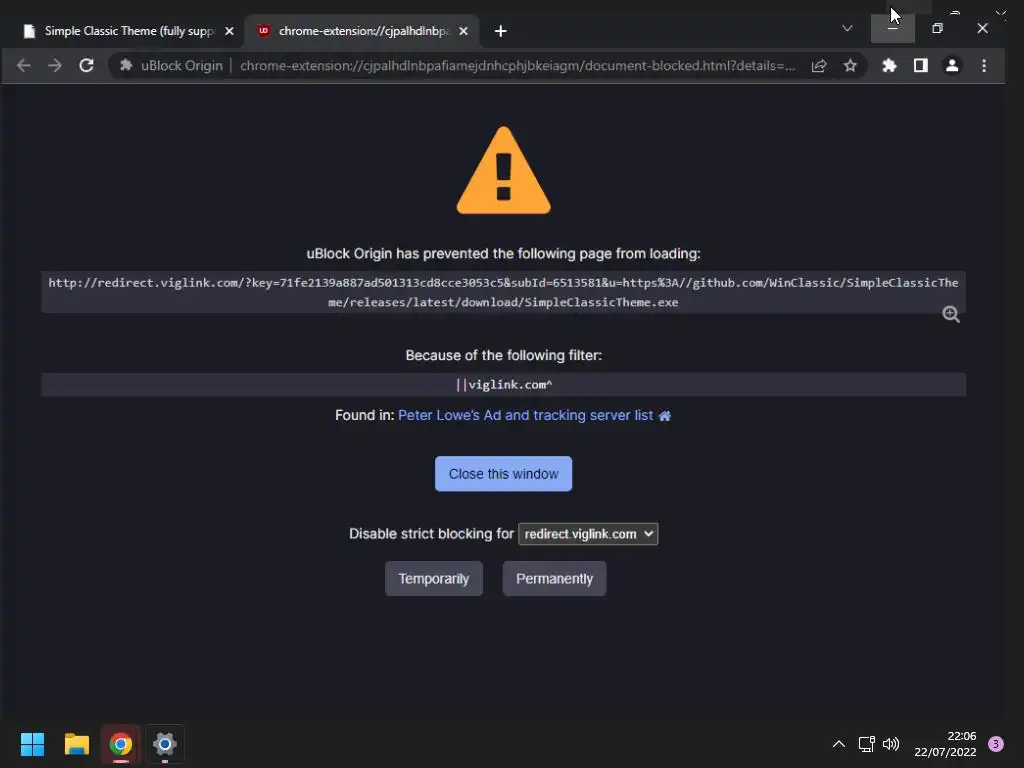This screenshot has height=768, width=1024.
Task: Open Chrome's three-dot menu
Action: click(x=984, y=65)
